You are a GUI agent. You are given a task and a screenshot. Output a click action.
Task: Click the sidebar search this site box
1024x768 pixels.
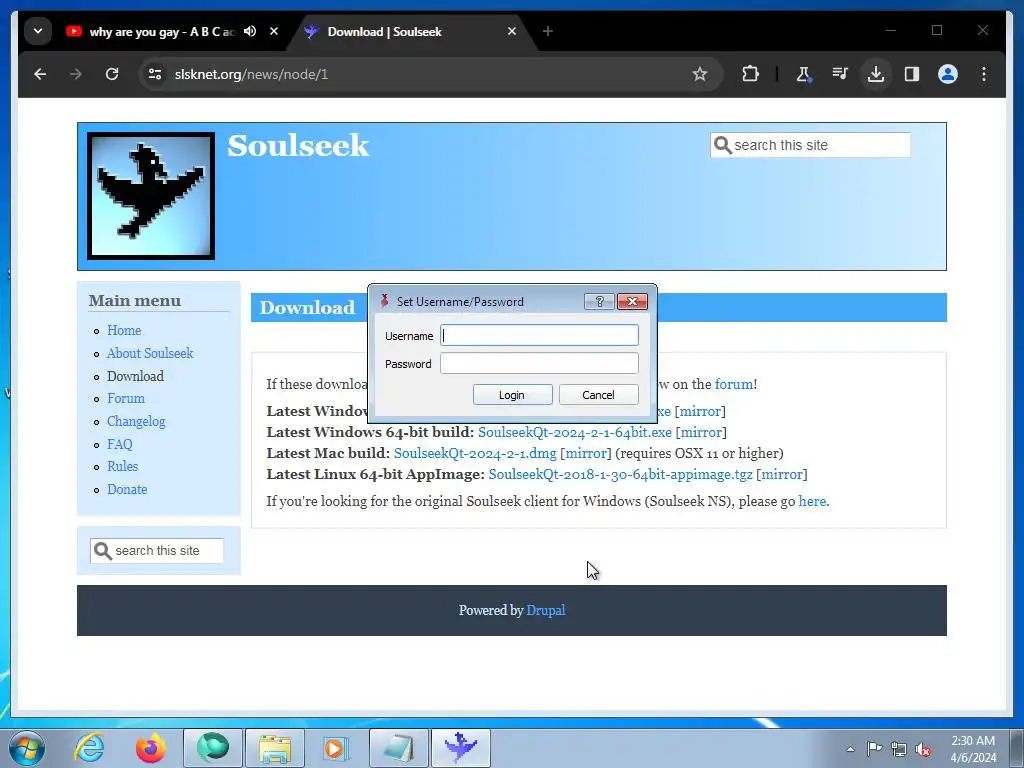point(157,551)
